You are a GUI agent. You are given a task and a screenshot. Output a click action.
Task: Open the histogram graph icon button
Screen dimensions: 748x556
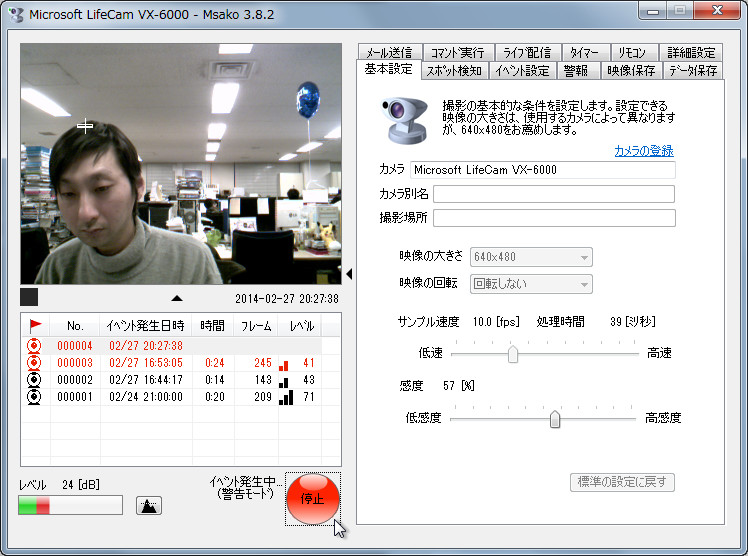click(149, 505)
